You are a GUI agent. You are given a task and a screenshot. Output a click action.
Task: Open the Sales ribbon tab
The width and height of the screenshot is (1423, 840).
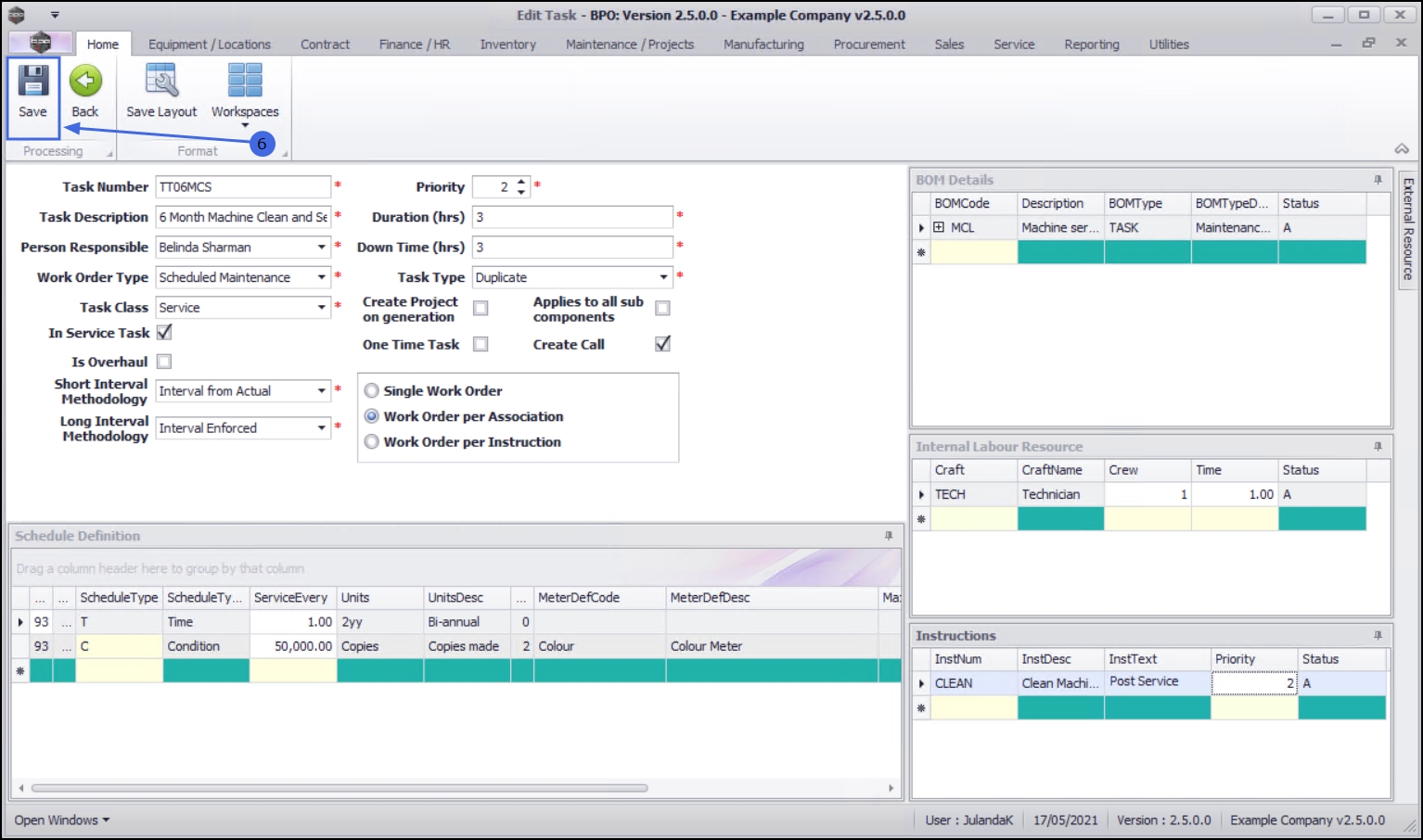pos(949,45)
